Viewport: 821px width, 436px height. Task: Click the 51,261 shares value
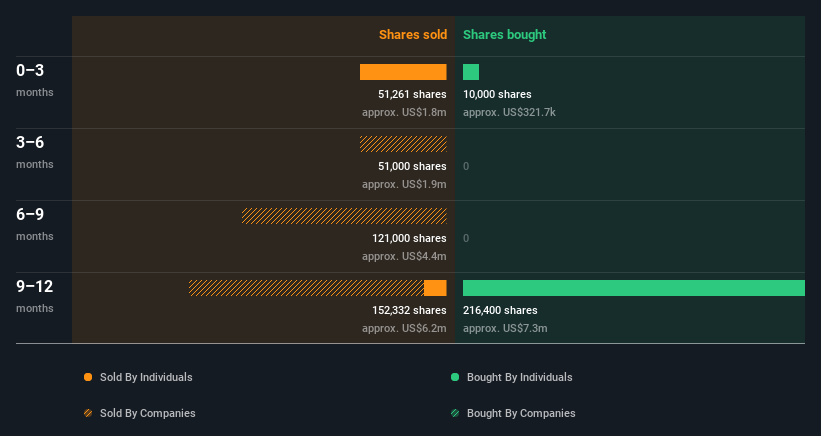pyautogui.click(x=412, y=94)
